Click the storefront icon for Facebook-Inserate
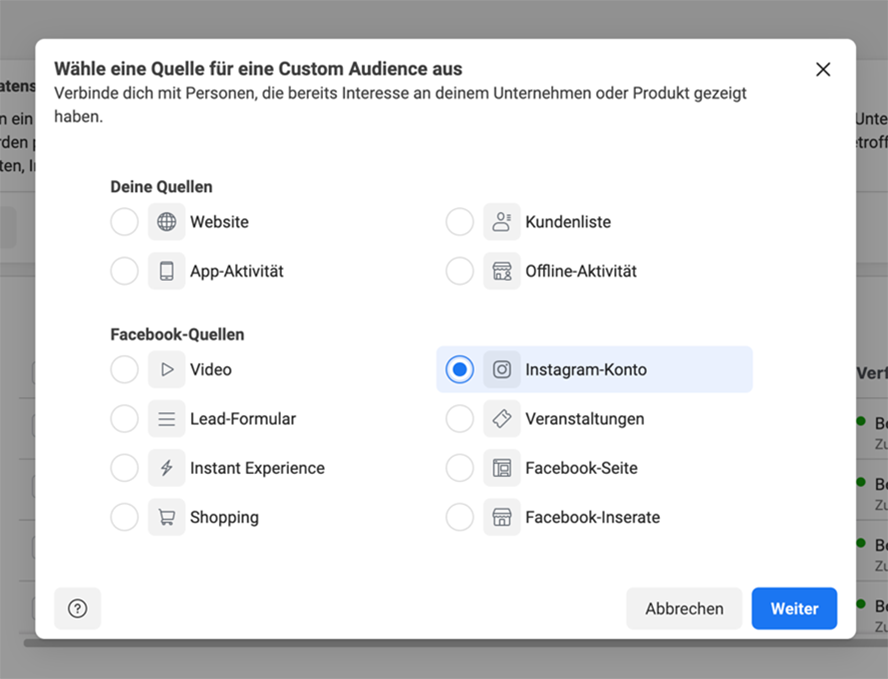The height and width of the screenshot is (679, 888). pyautogui.click(x=502, y=518)
